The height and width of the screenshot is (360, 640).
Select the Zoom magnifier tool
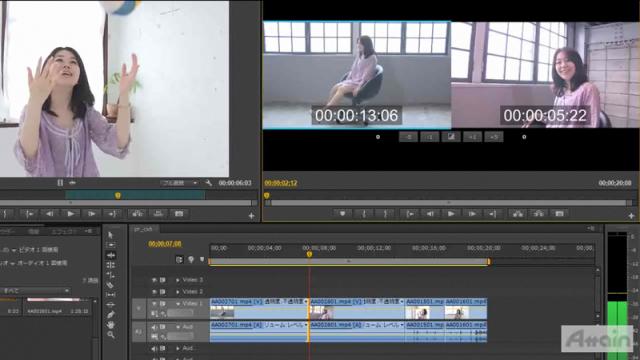click(110, 335)
